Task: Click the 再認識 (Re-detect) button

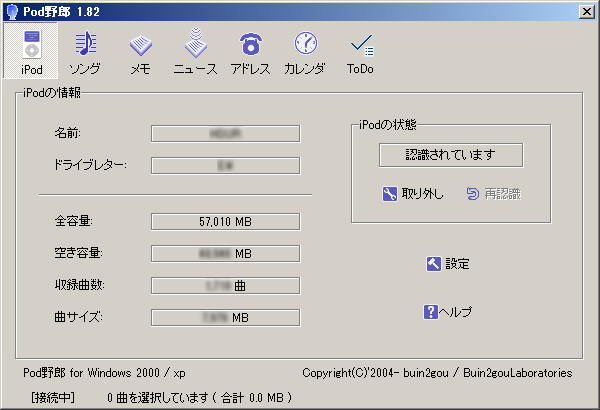Action: click(493, 194)
